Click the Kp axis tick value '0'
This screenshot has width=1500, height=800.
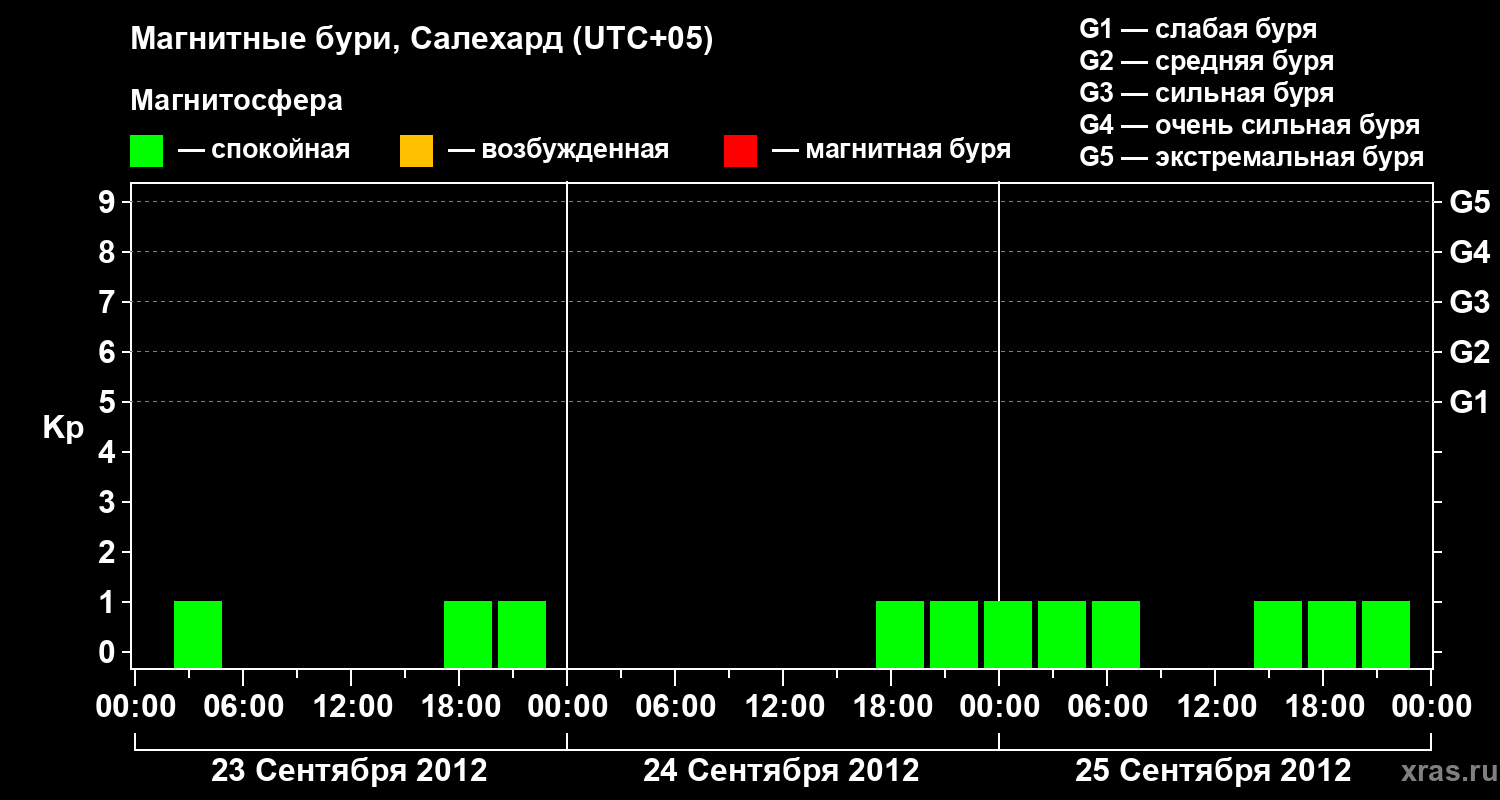tap(109, 652)
